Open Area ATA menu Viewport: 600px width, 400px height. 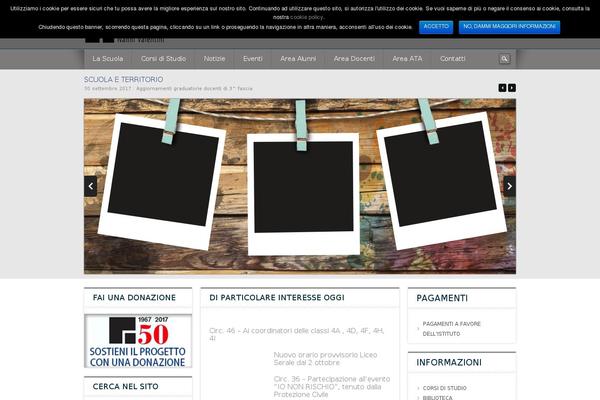pos(407,59)
